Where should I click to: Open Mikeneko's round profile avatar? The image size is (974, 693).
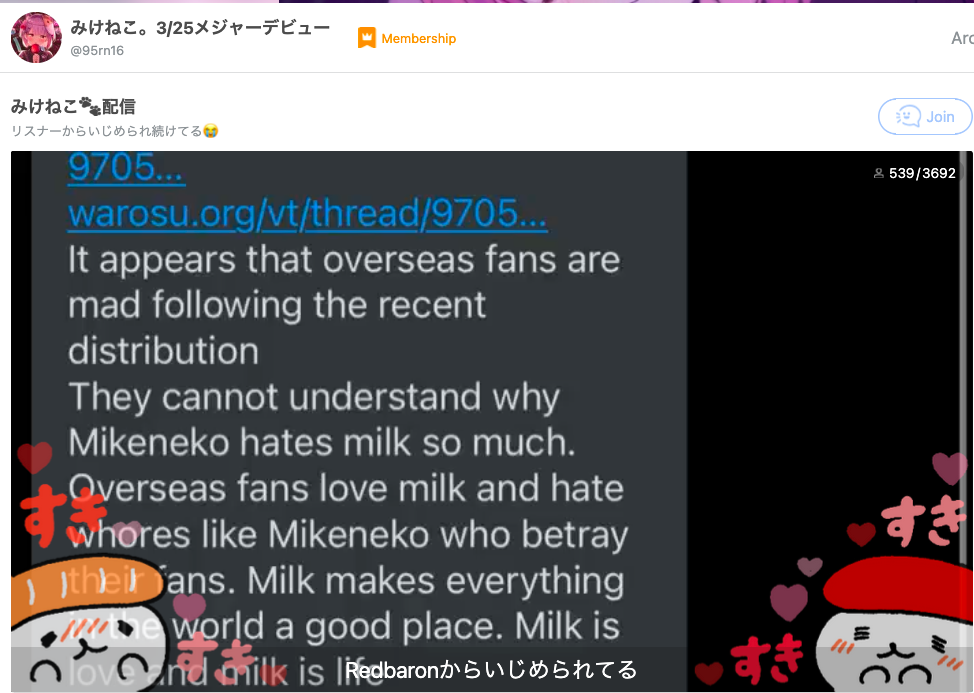click(x=36, y=38)
